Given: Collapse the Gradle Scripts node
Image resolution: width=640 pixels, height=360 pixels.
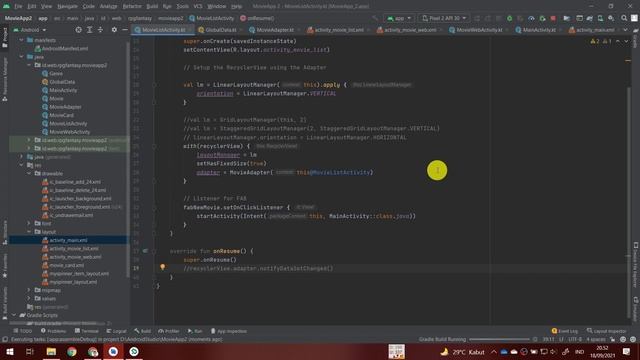Looking at the screenshot, I should [14, 315].
